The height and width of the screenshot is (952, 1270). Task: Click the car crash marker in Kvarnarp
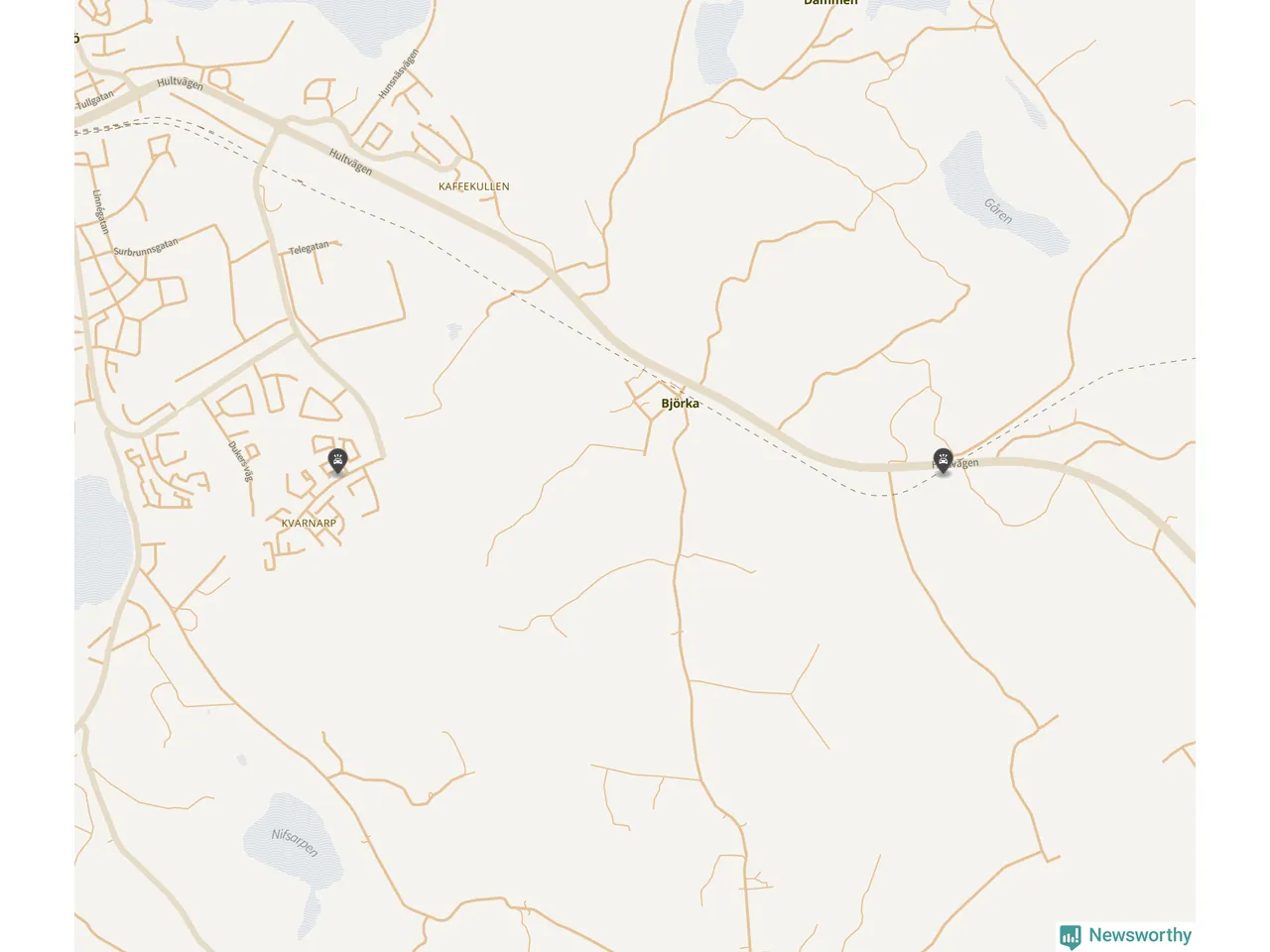click(337, 461)
